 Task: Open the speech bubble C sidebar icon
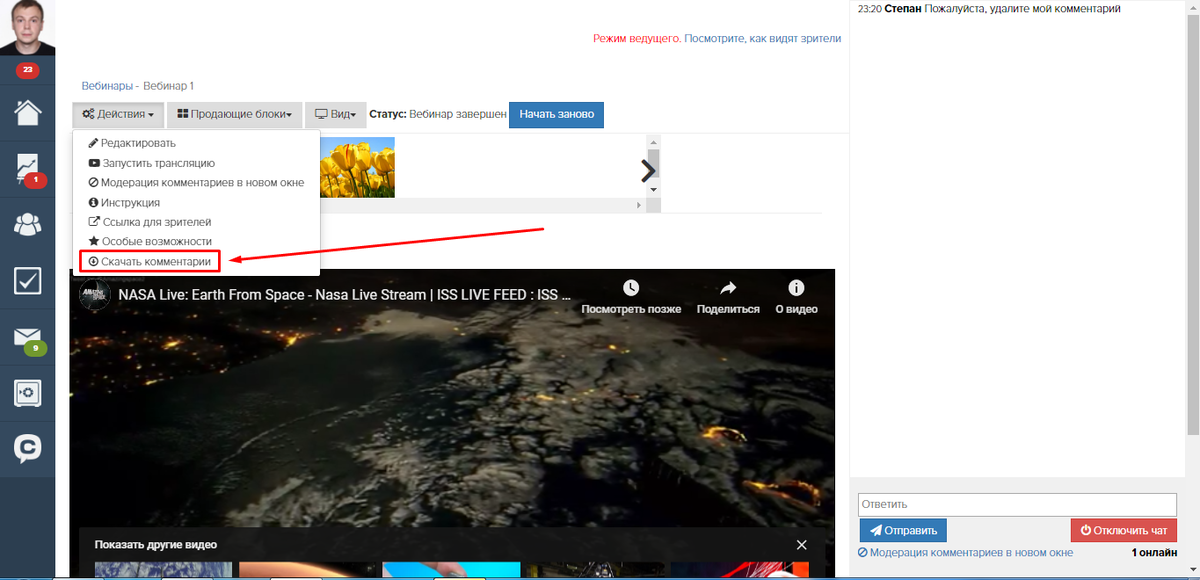click(x=27, y=449)
